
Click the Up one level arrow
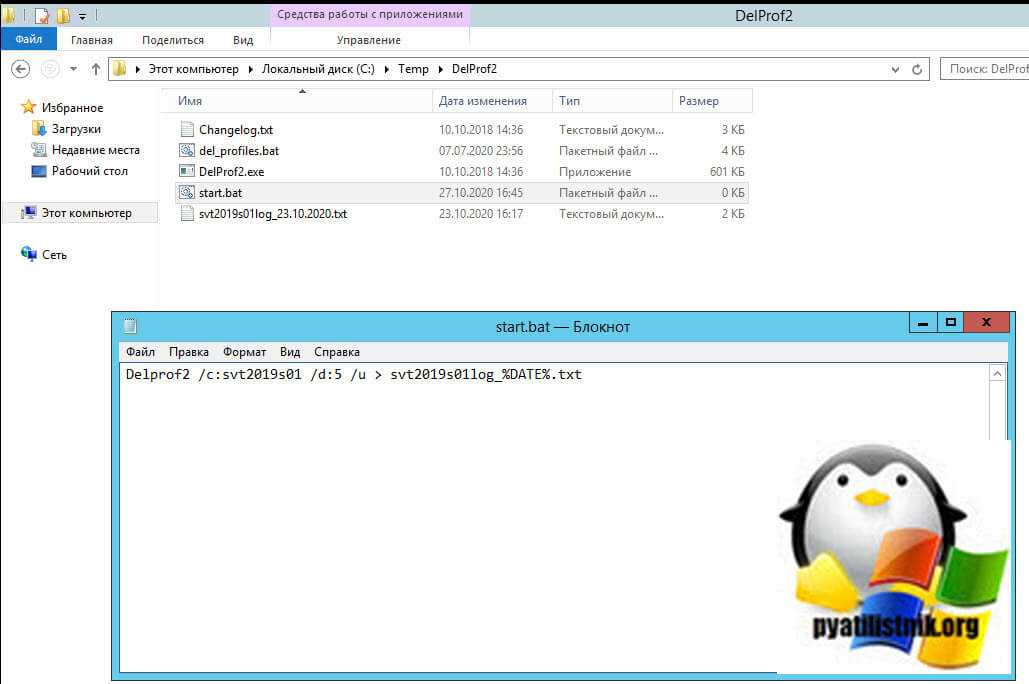96,69
